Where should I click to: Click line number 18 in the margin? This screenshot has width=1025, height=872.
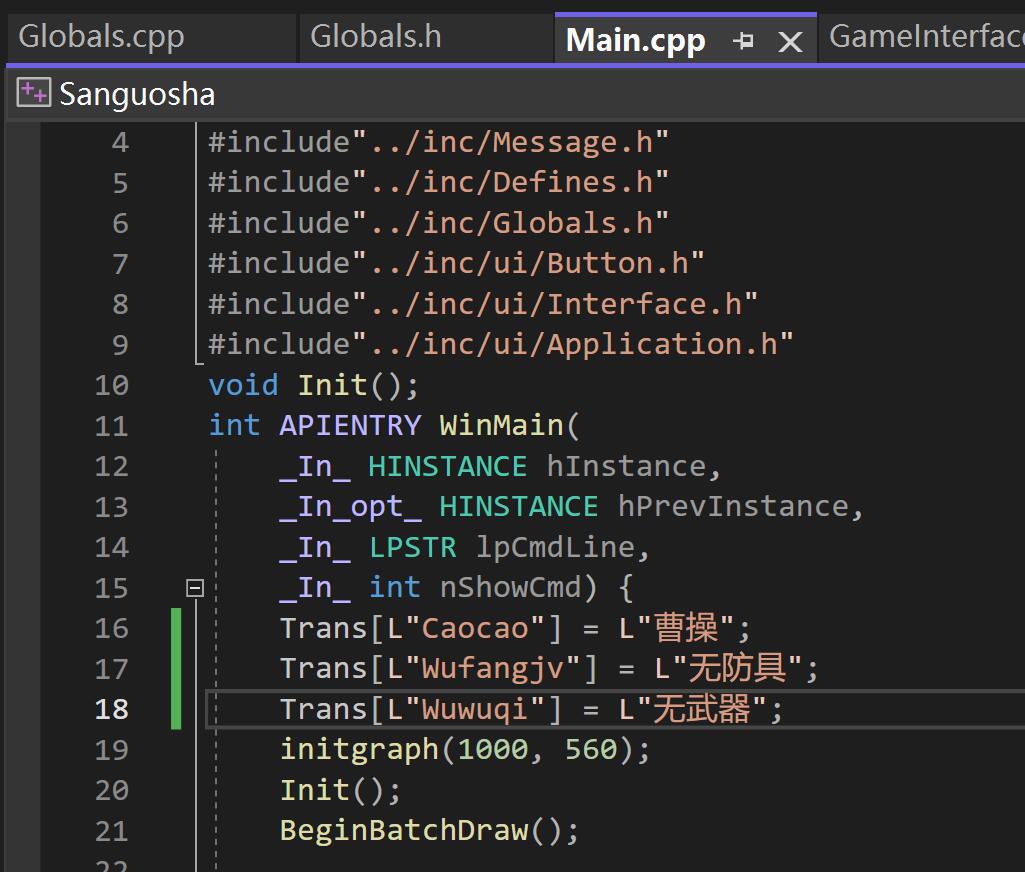tap(111, 708)
